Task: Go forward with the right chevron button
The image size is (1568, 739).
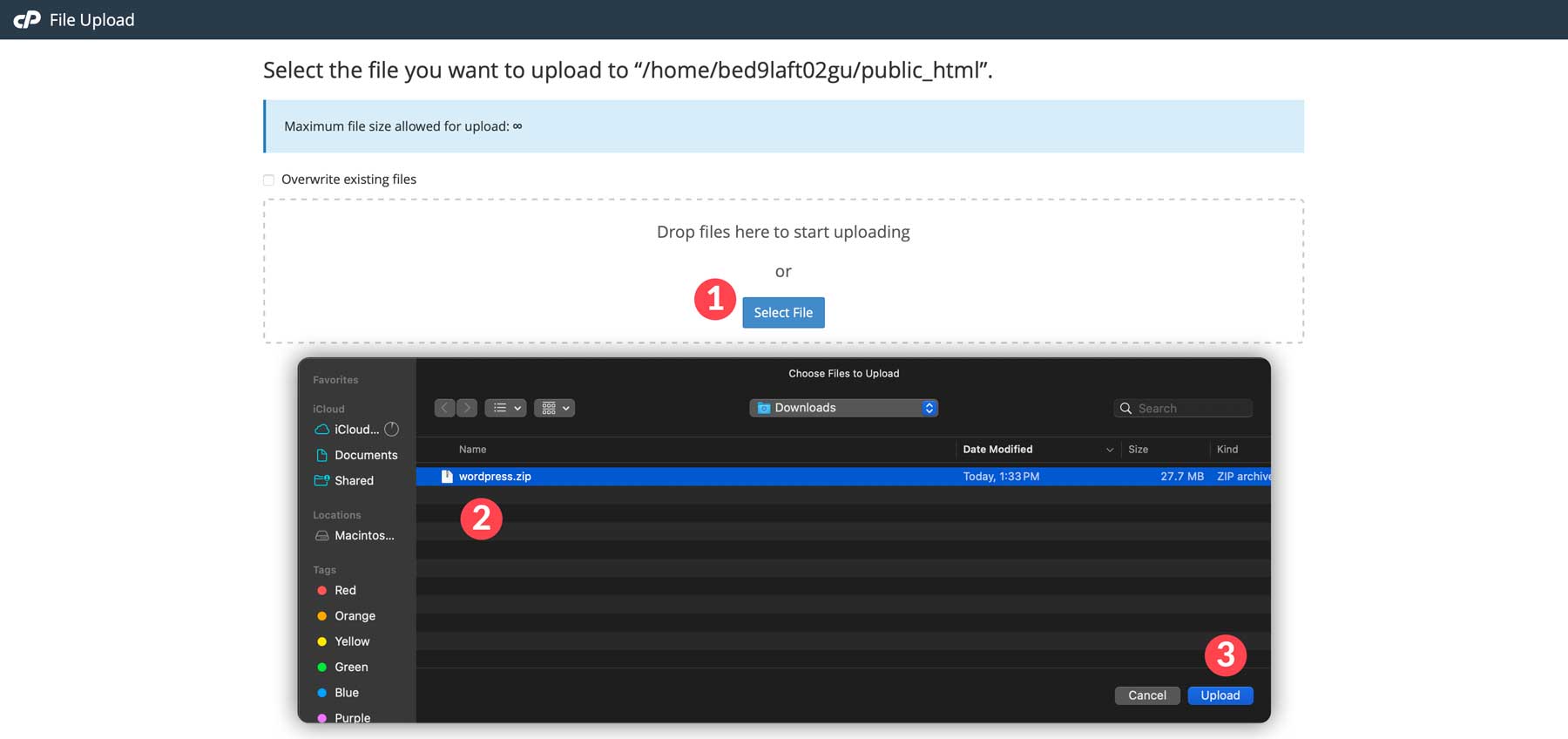Action: click(x=467, y=408)
